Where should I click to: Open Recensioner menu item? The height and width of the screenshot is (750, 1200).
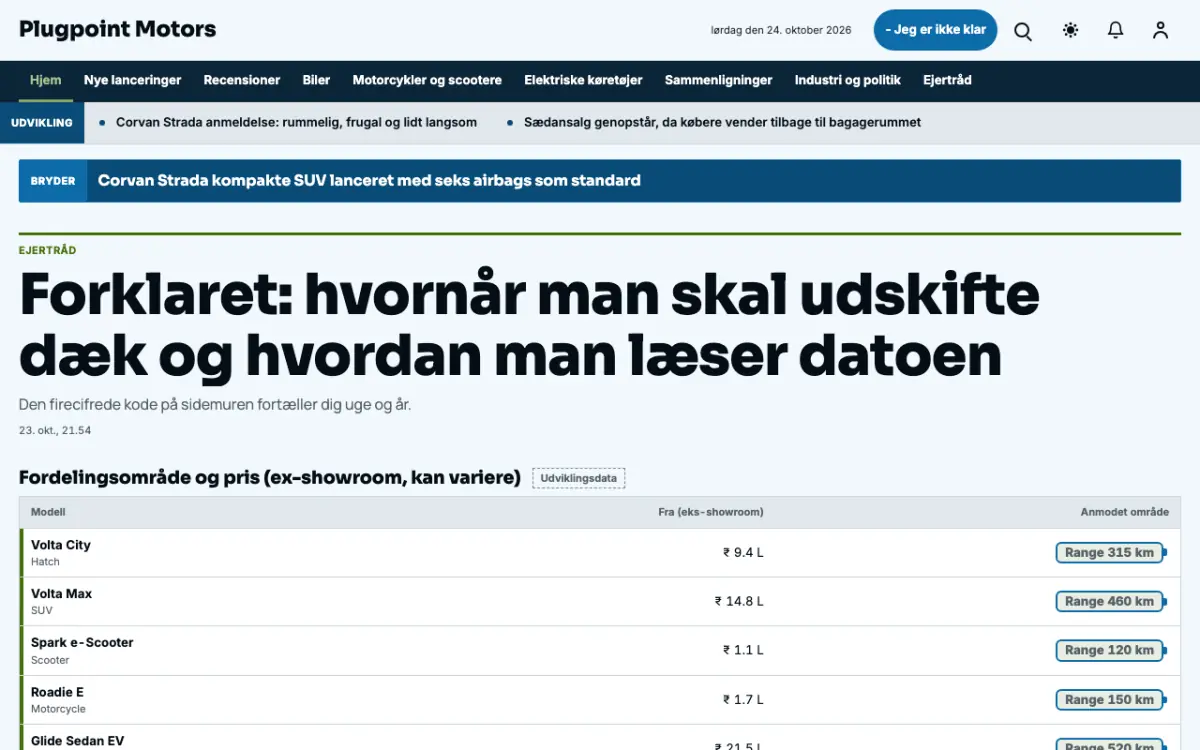[x=242, y=80]
